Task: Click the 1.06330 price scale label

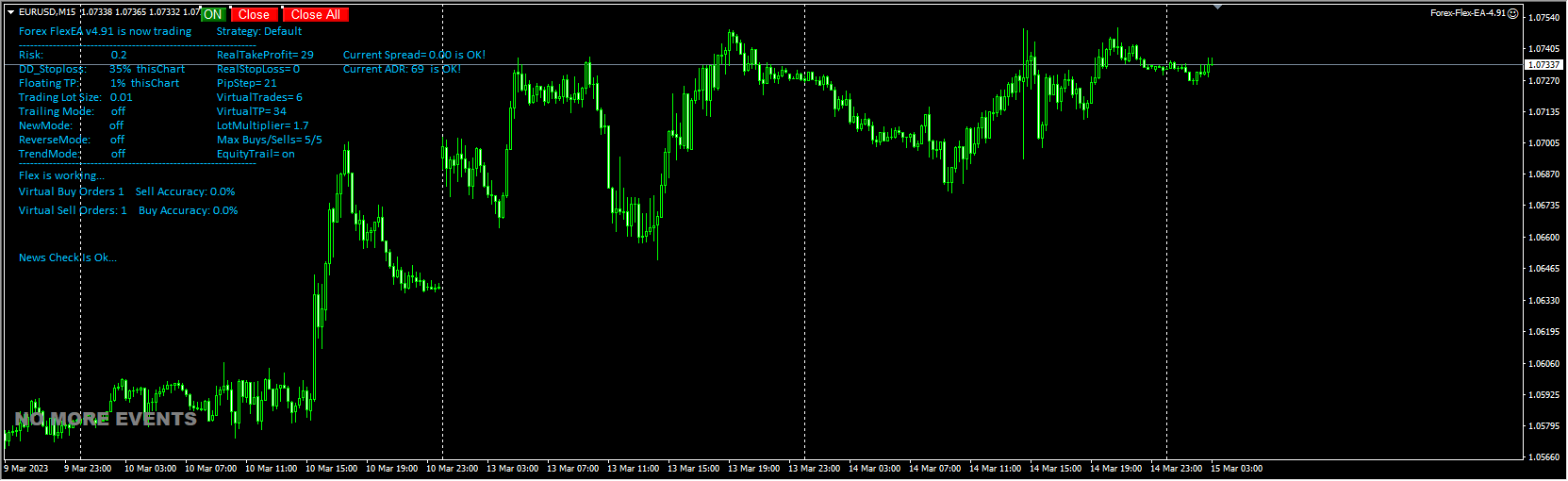Action: pos(1543,301)
